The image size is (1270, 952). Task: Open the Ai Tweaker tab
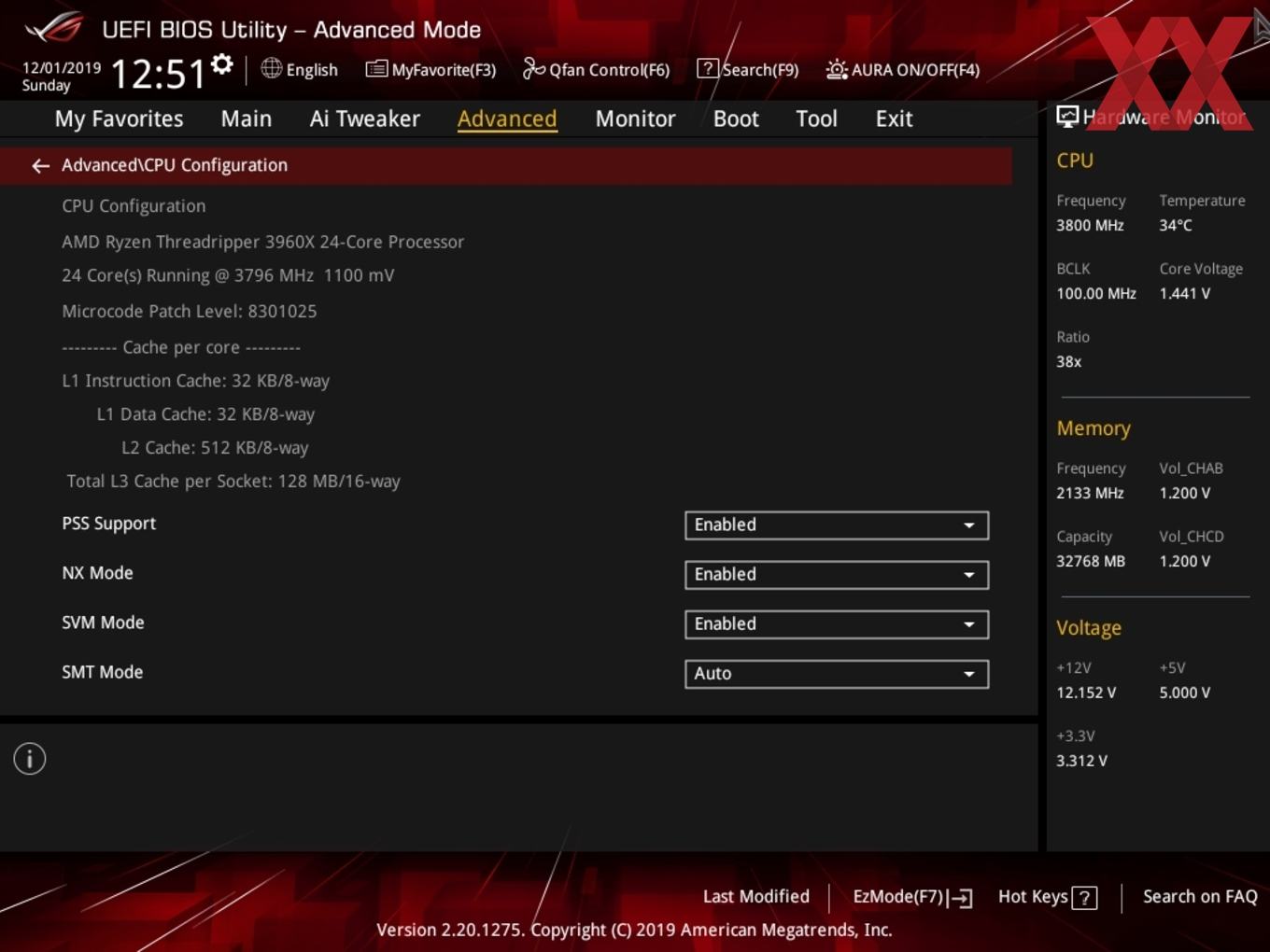[x=365, y=119]
